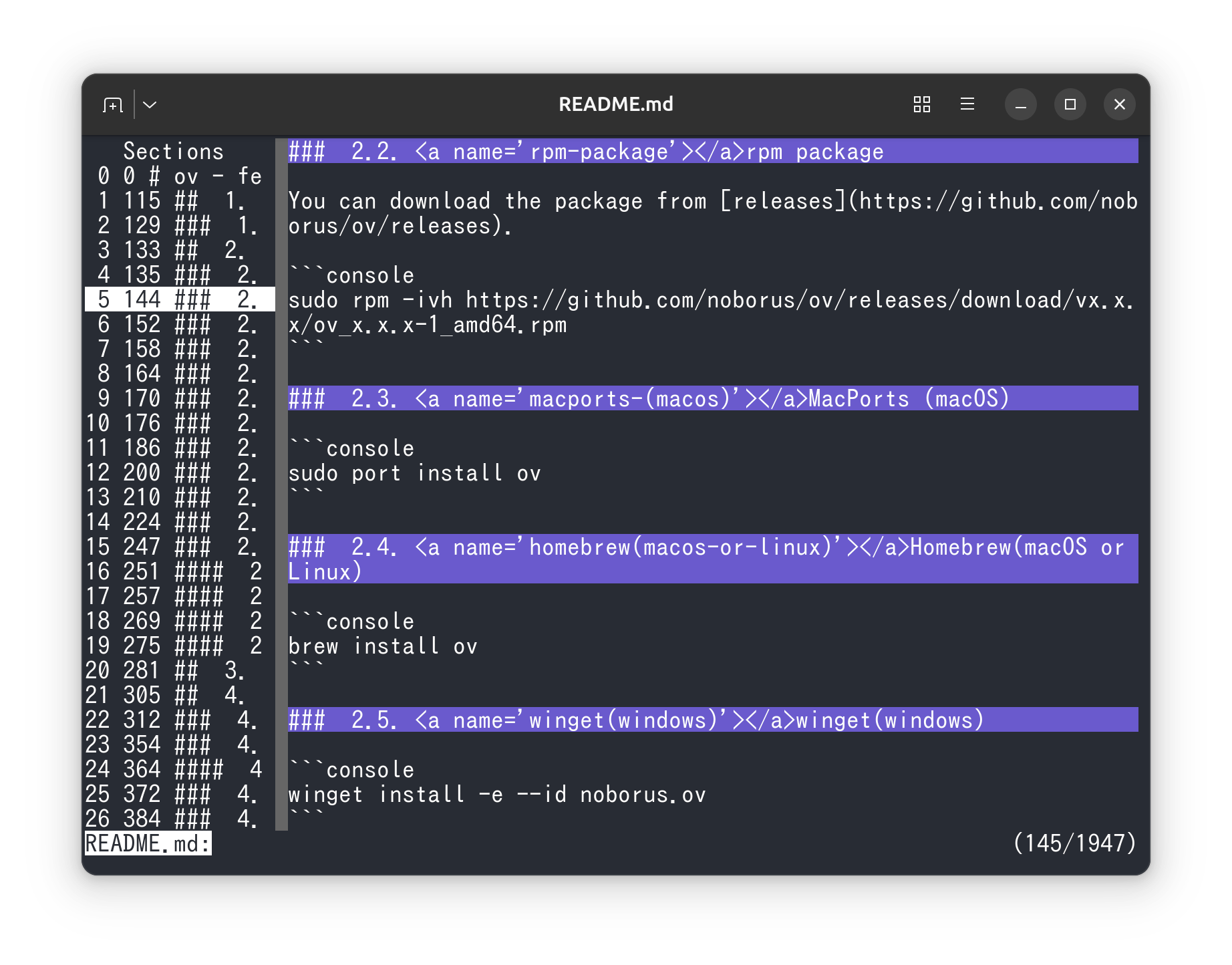Click the github releases URL text

pos(713,213)
